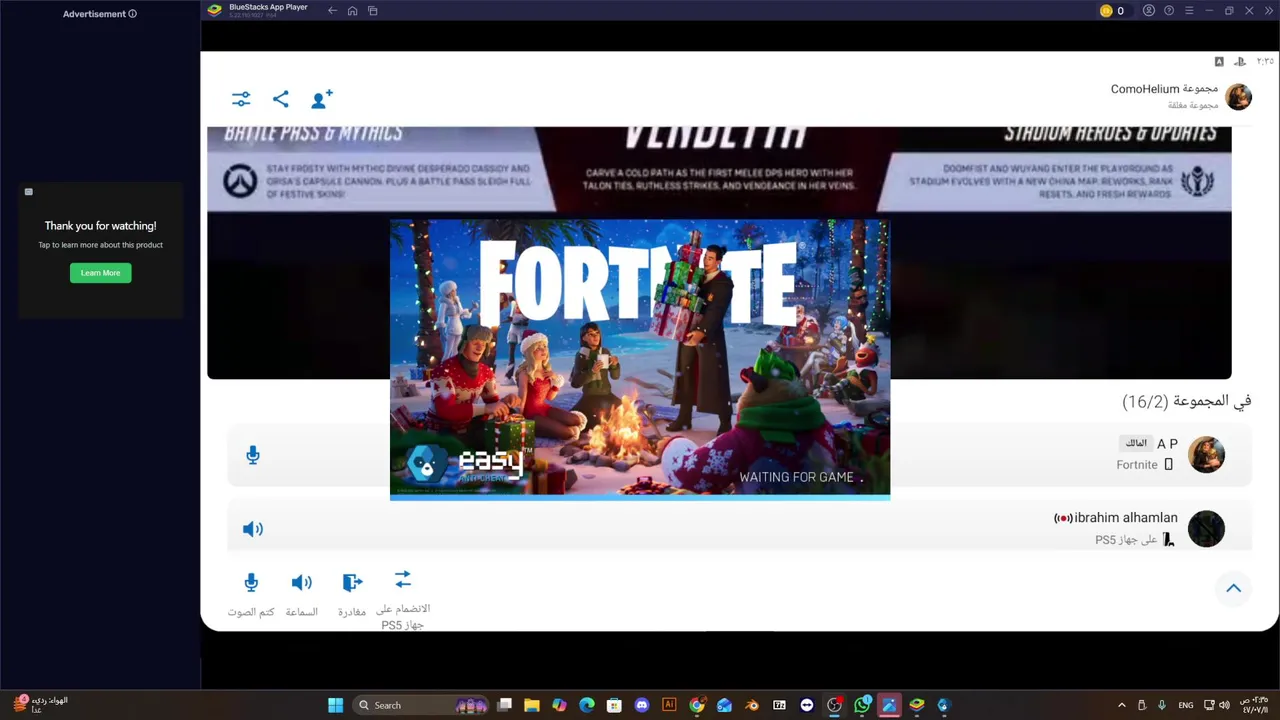Click A P's Fortnite game label
The width and height of the screenshot is (1280, 720).
click(x=1137, y=465)
